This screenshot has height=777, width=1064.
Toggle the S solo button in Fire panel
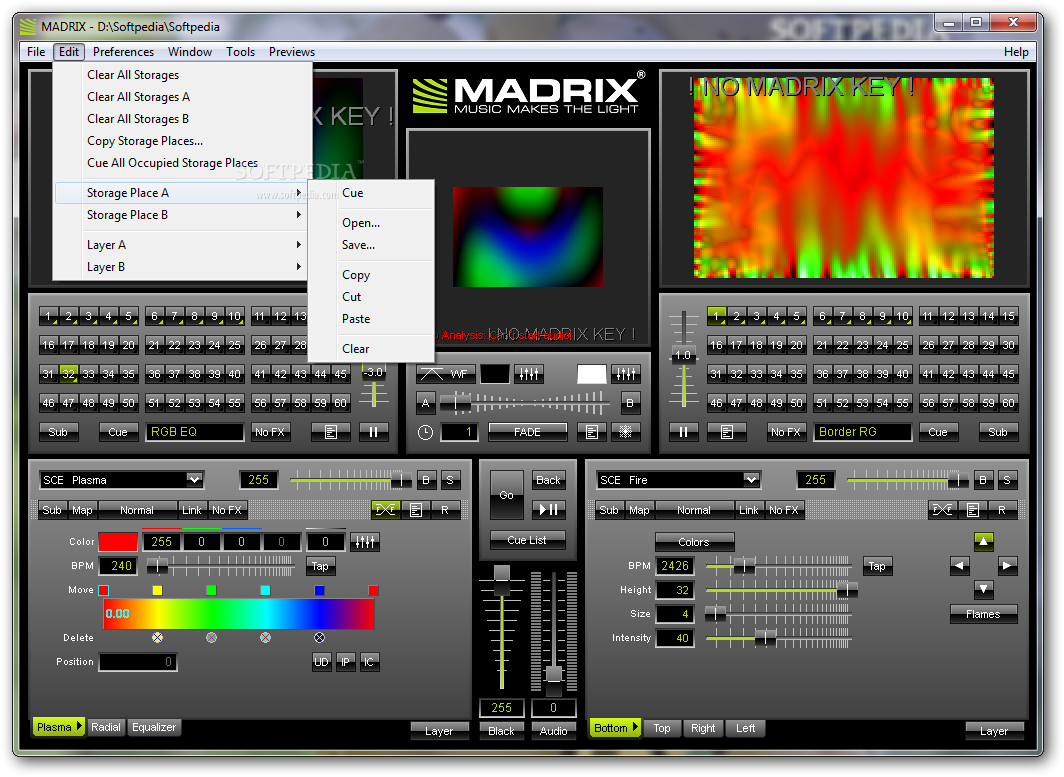coord(1007,480)
